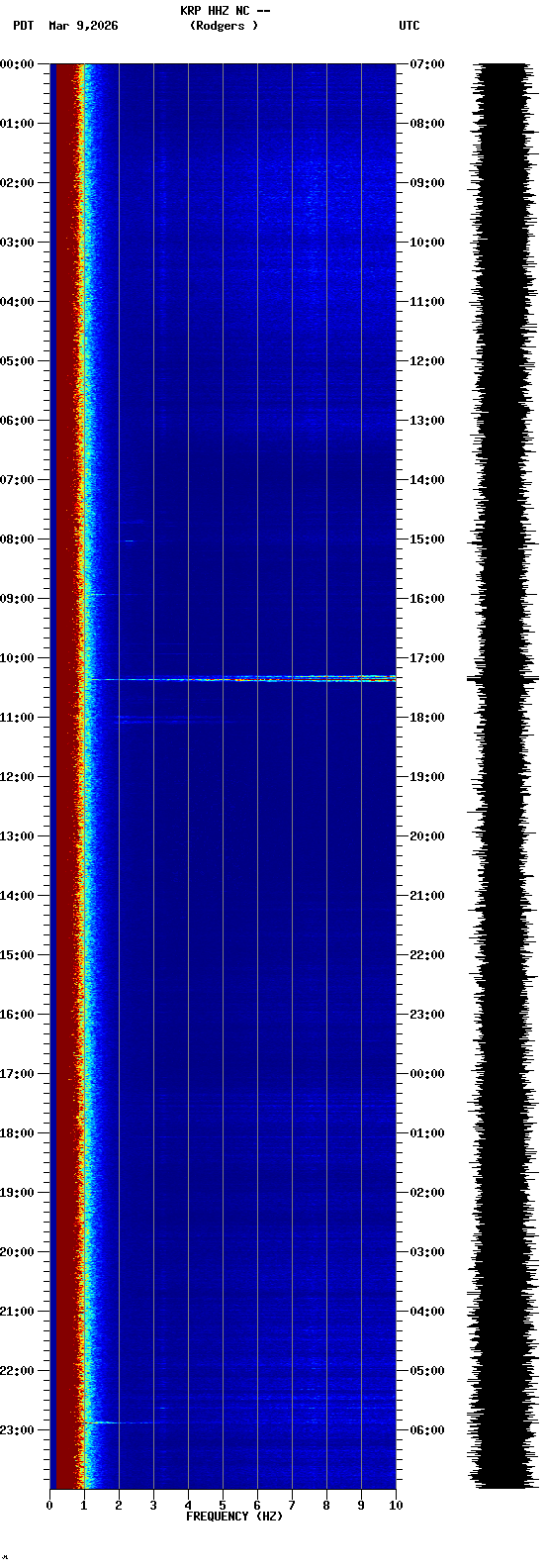Click the 3 Hz frequency axis tick label
The image size is (546, 1568).
pyautogui.click(x=153, y=1506)
